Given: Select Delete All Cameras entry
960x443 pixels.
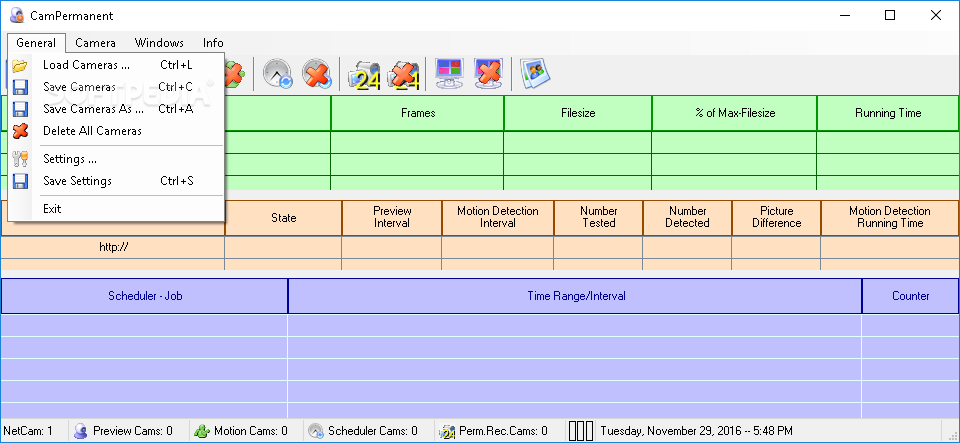Looking at the screenshot, I should 116,131.
